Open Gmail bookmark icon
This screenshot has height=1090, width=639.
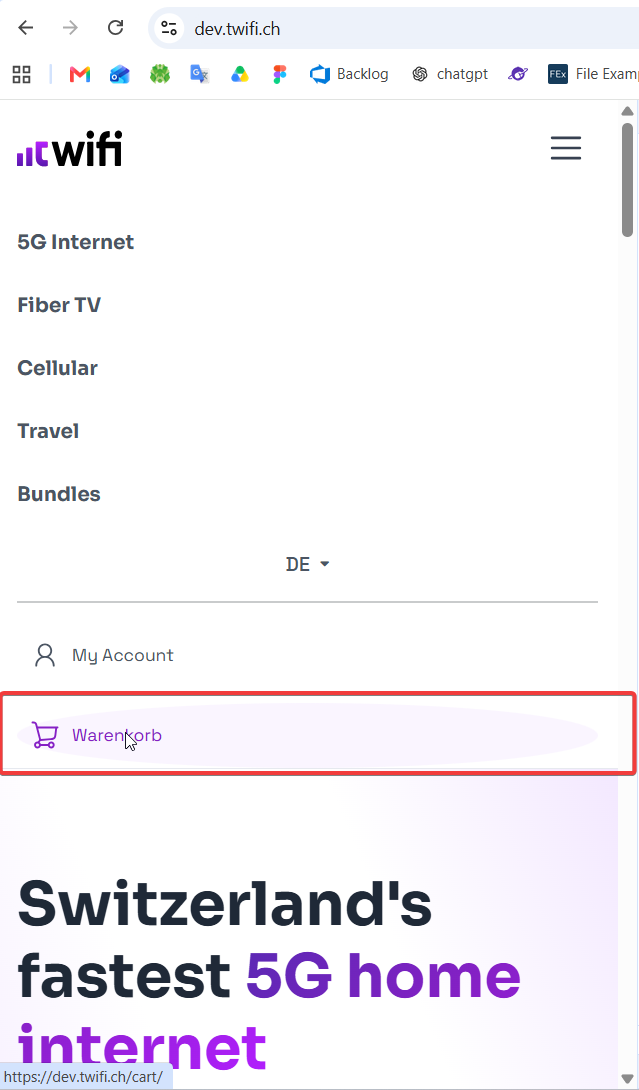click(80, 74)
